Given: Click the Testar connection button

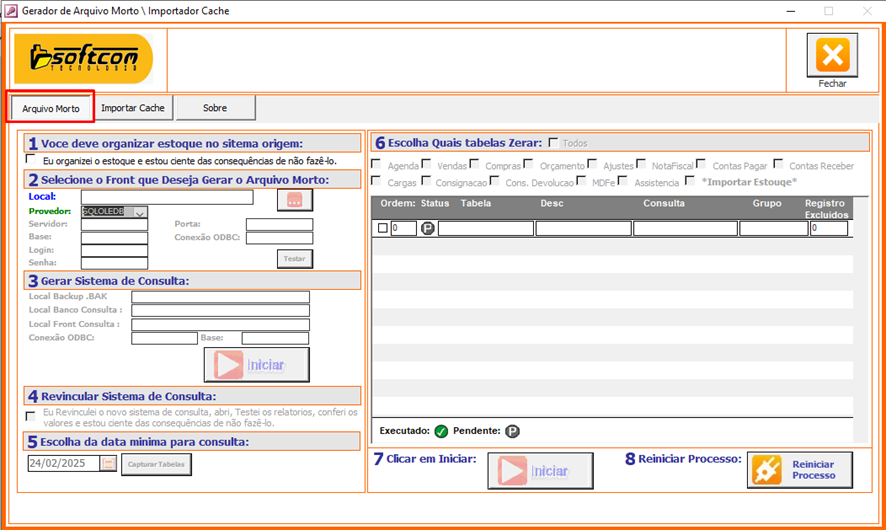Looking at the screenshot, I should coord(294,258).
